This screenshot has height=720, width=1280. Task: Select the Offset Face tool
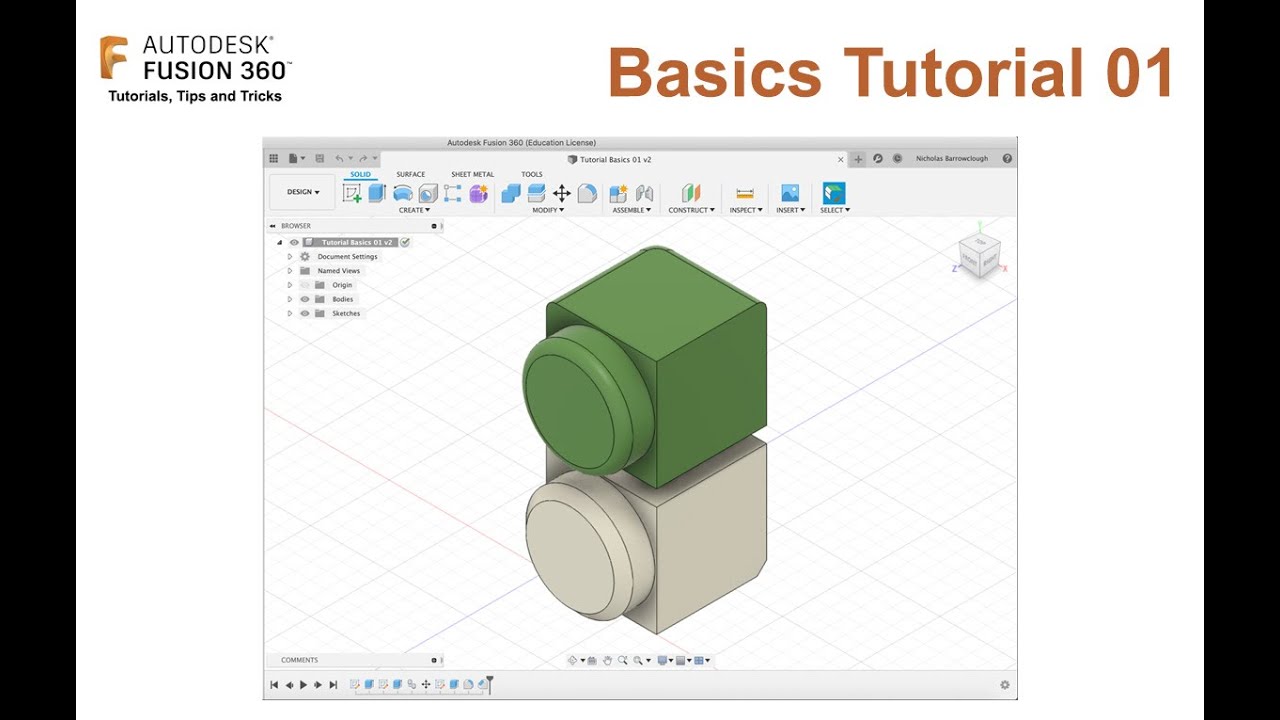click(x=536, y=193)
